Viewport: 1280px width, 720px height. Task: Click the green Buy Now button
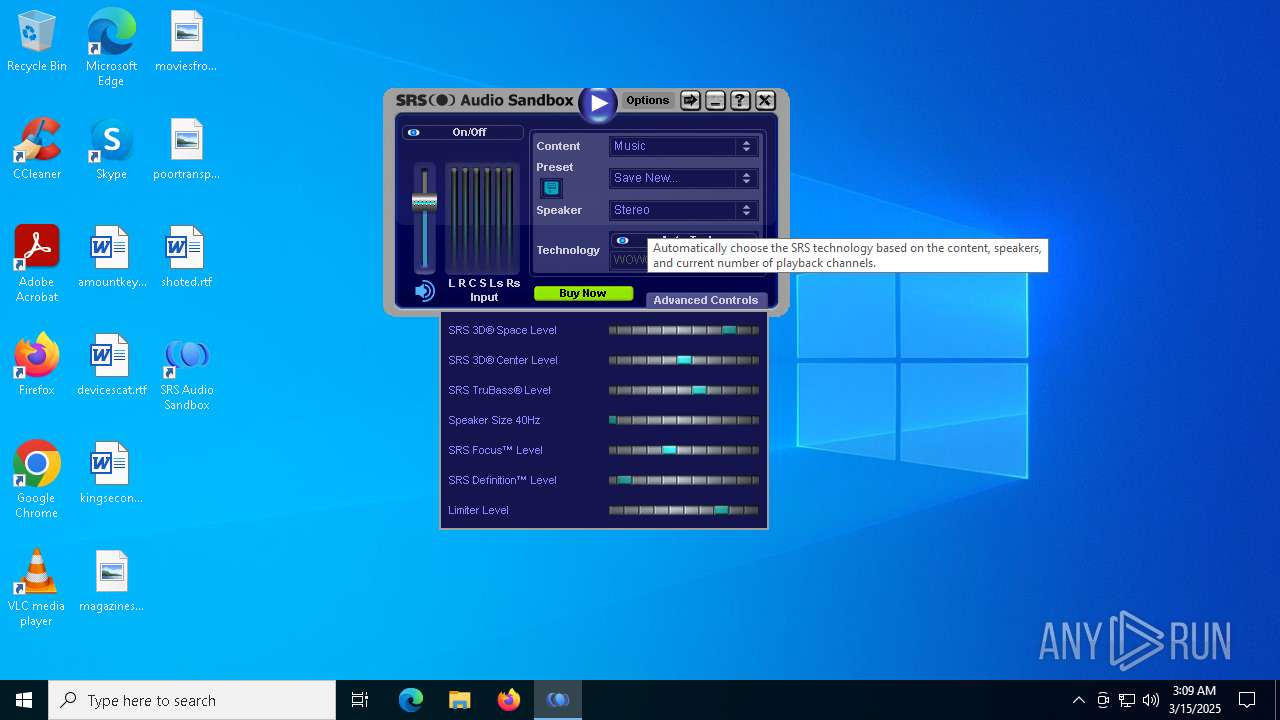583,293
